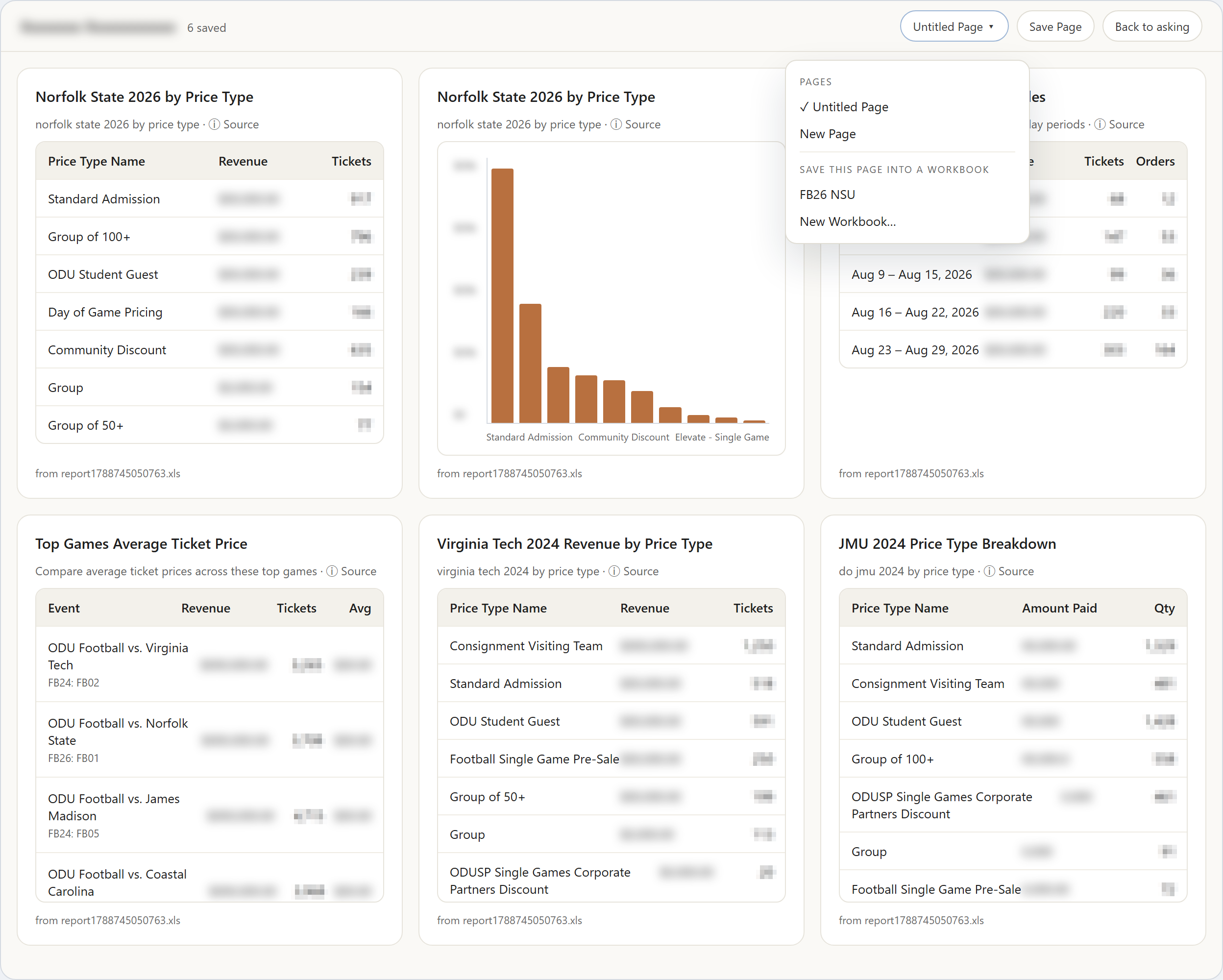Click the JMU 2024 Price Type Breakdown title

(947, 544)
